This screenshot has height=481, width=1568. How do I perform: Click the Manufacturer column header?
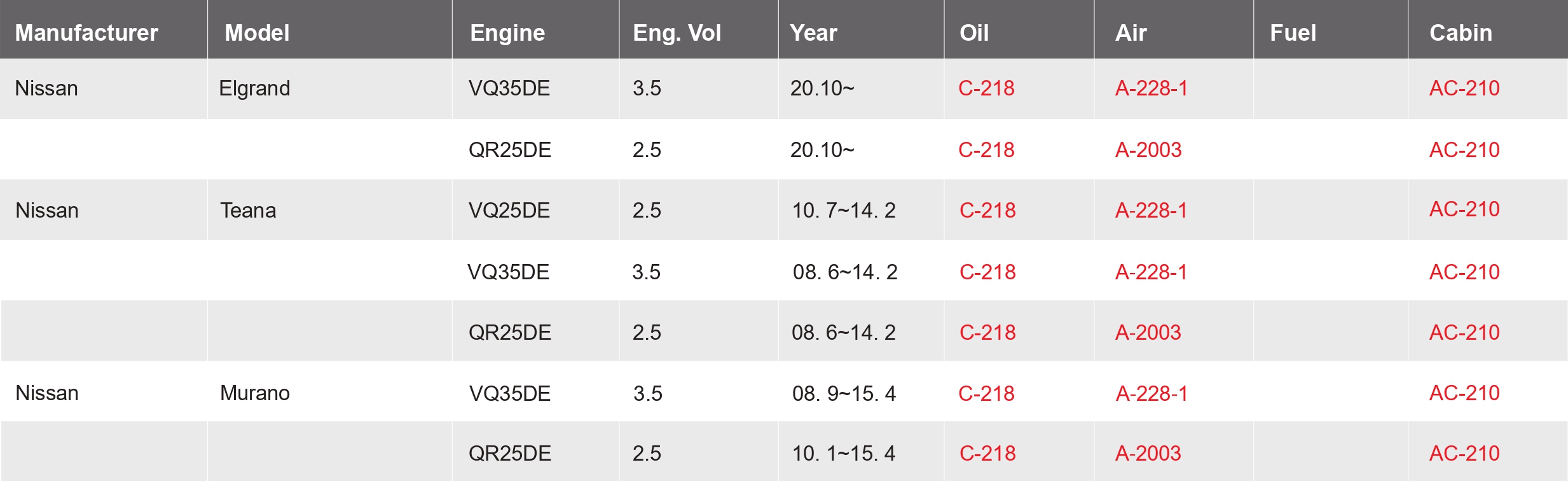pos(86,32)
